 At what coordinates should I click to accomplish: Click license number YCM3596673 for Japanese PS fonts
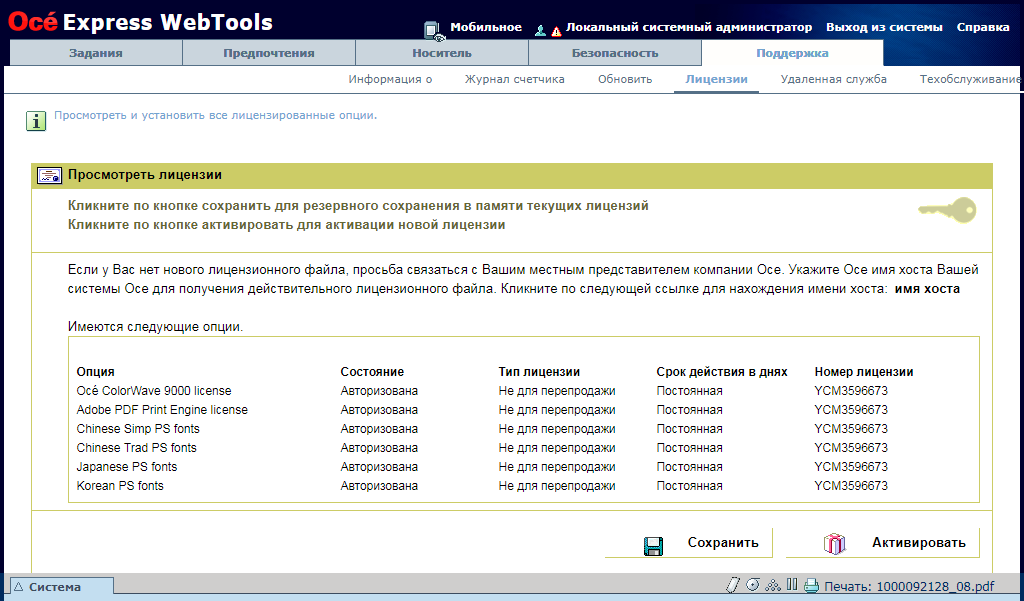click(x=851, y=466)
